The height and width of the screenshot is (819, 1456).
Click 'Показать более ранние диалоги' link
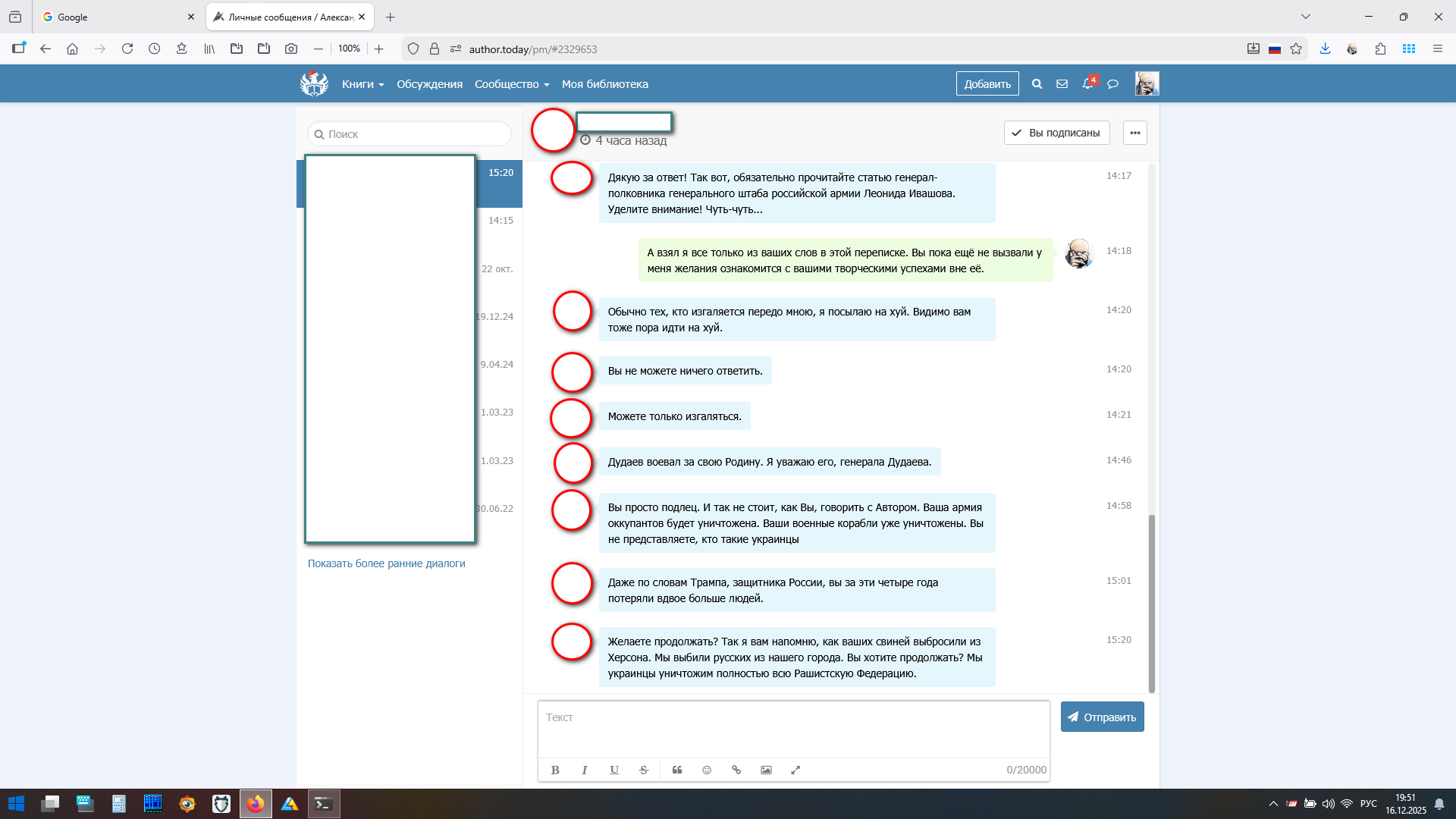(x=386, y=563)
